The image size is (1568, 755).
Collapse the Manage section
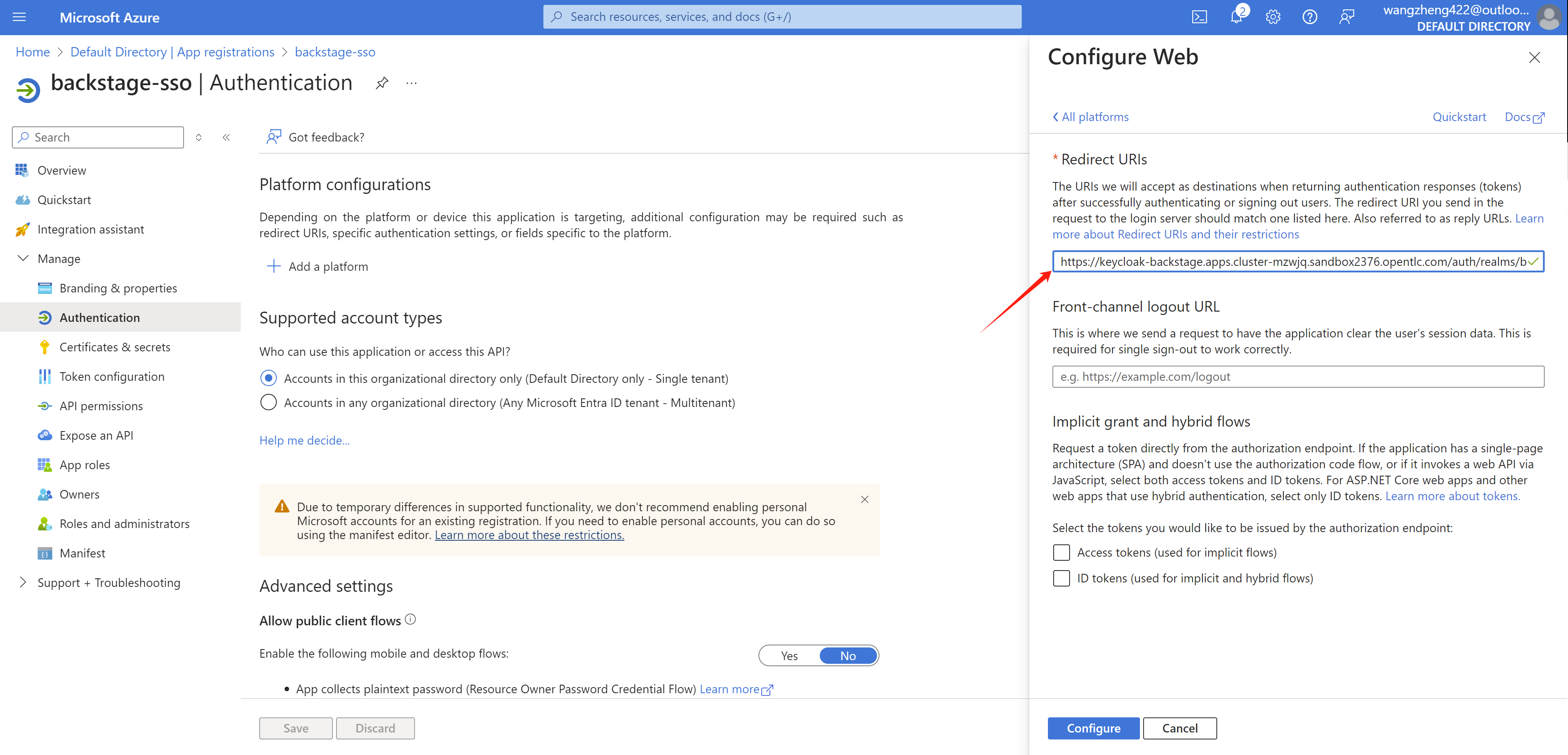(x=23, y=258)
